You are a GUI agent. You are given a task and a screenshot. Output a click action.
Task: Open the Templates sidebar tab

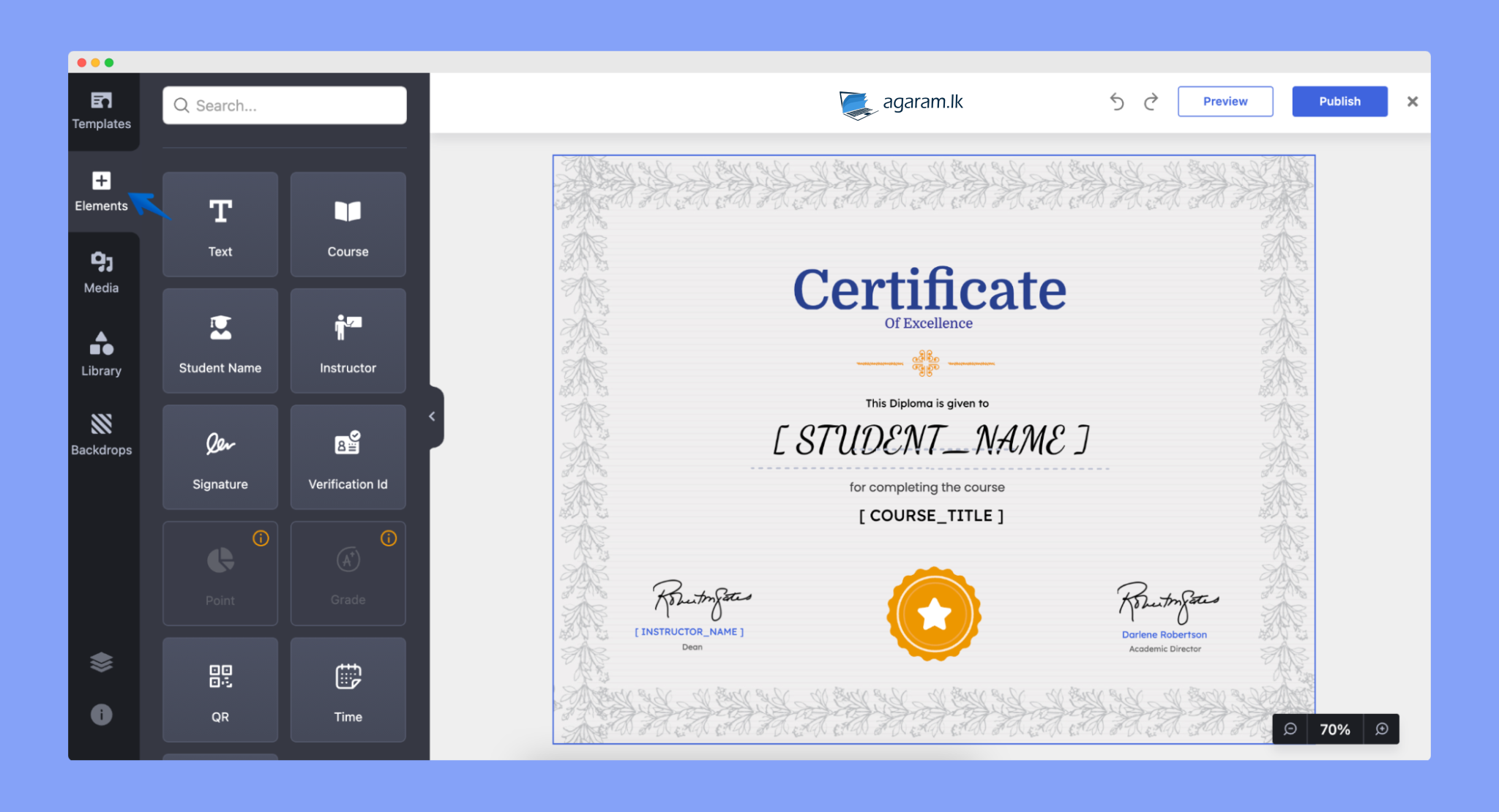[102, 110]
